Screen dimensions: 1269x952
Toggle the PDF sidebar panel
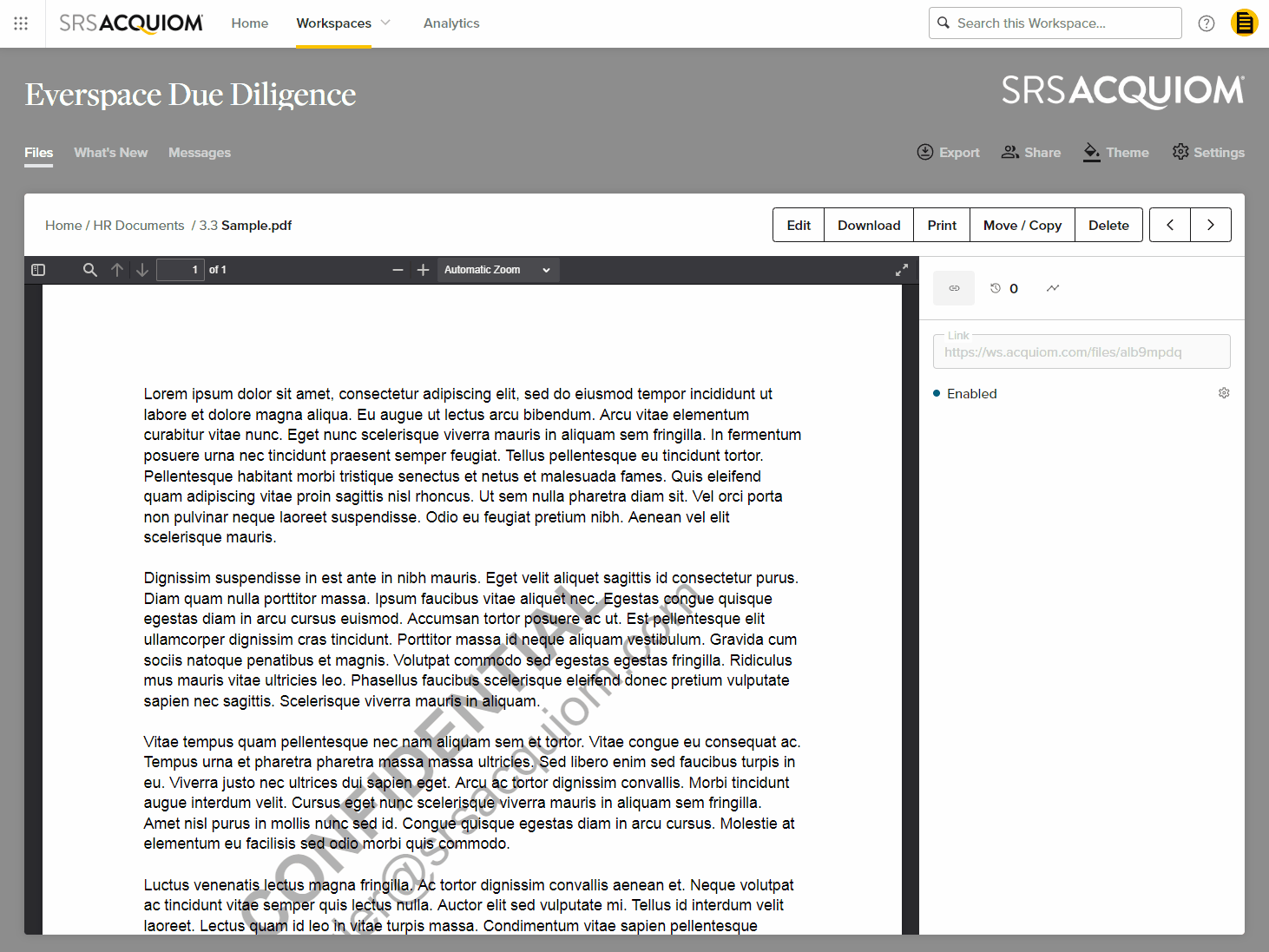click(37, 269)
